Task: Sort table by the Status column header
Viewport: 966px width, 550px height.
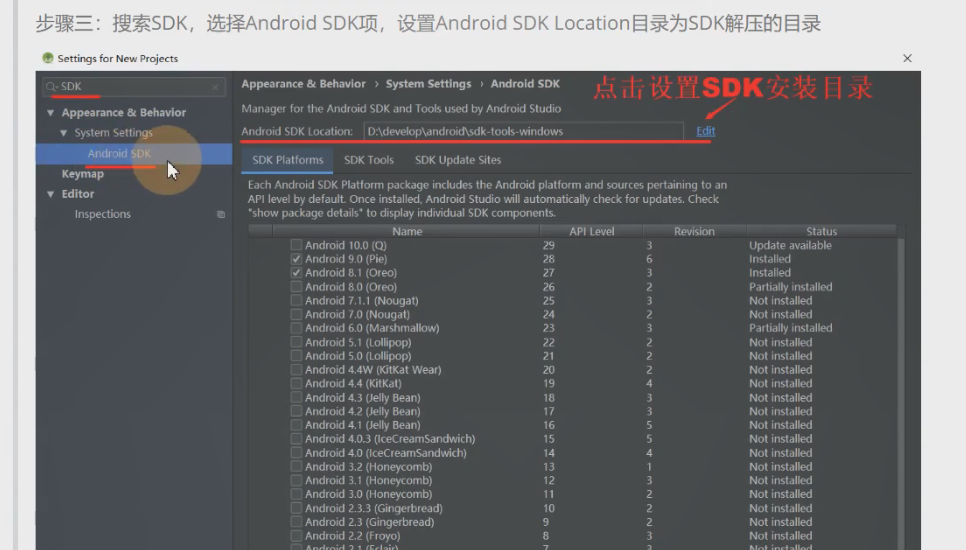Action: click(821, 232)
